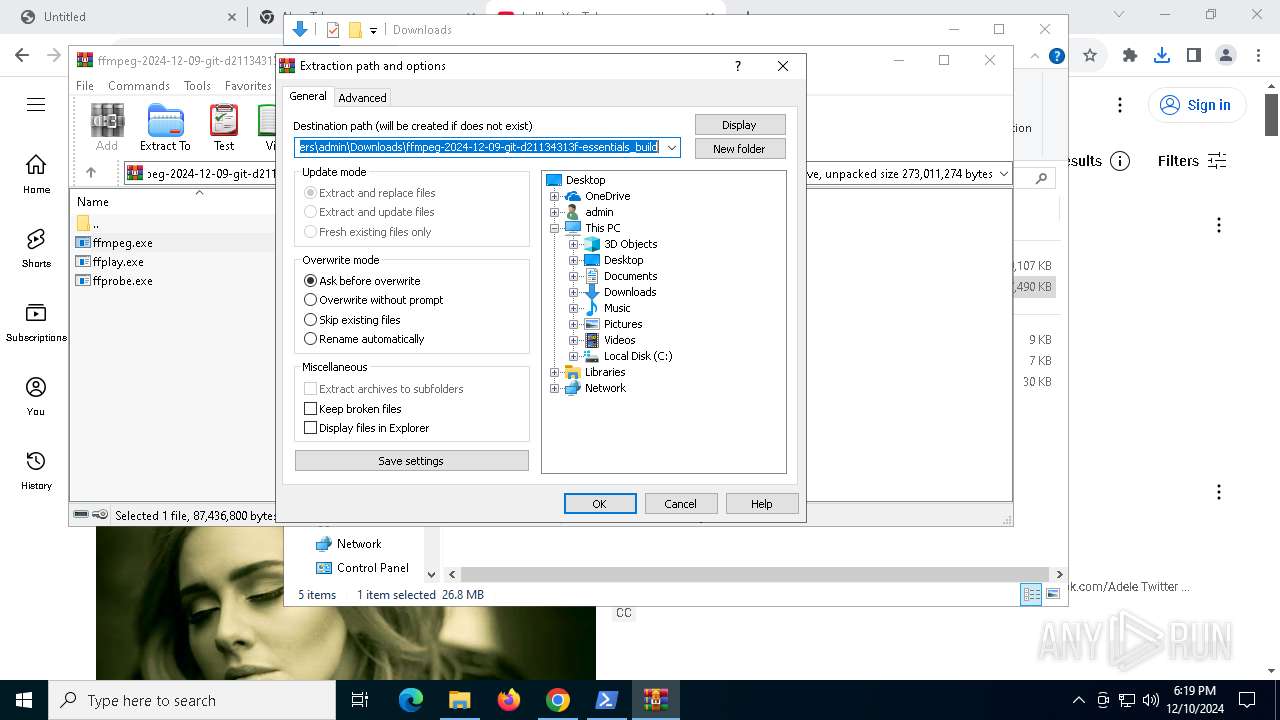Open YouTube Subscriptions
The image size is (1280, 720).
tap(36, 322)
